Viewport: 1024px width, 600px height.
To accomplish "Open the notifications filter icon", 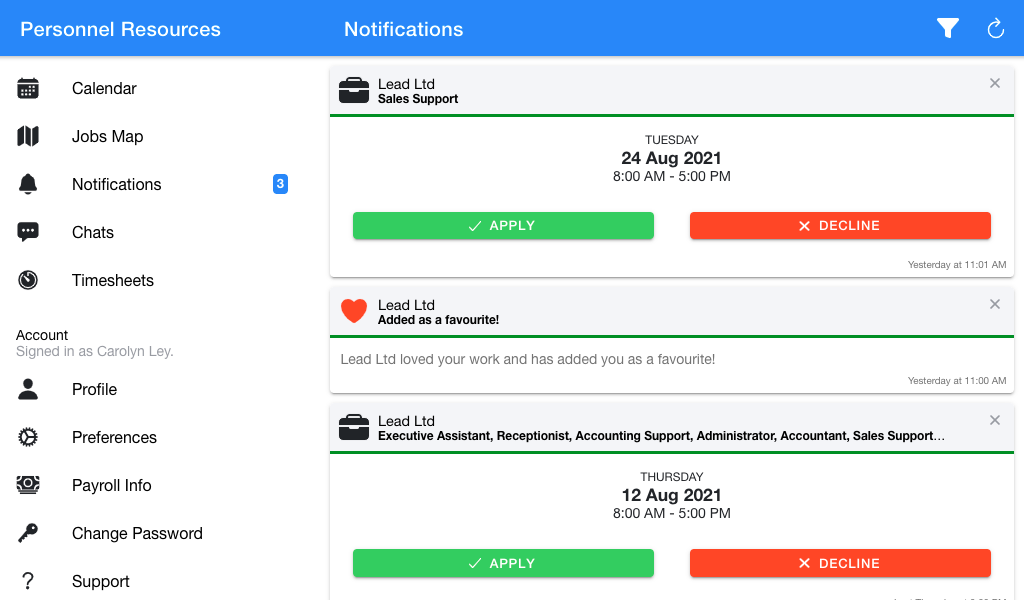I will pos(948,29).
